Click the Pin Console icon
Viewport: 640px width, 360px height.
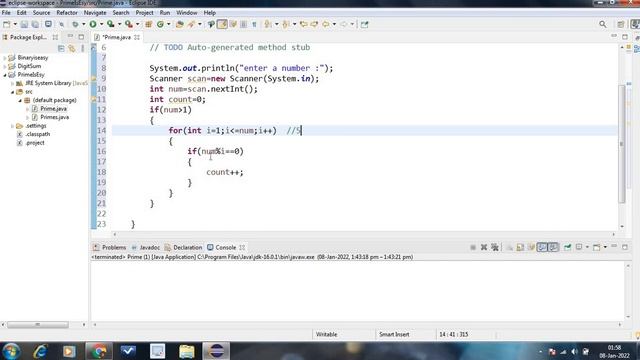pyautogui.click(x=567, y=247)
